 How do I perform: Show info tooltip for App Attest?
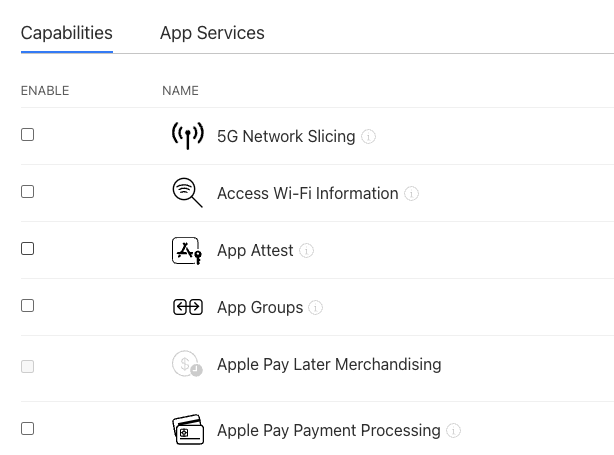[x=306, y=251]
